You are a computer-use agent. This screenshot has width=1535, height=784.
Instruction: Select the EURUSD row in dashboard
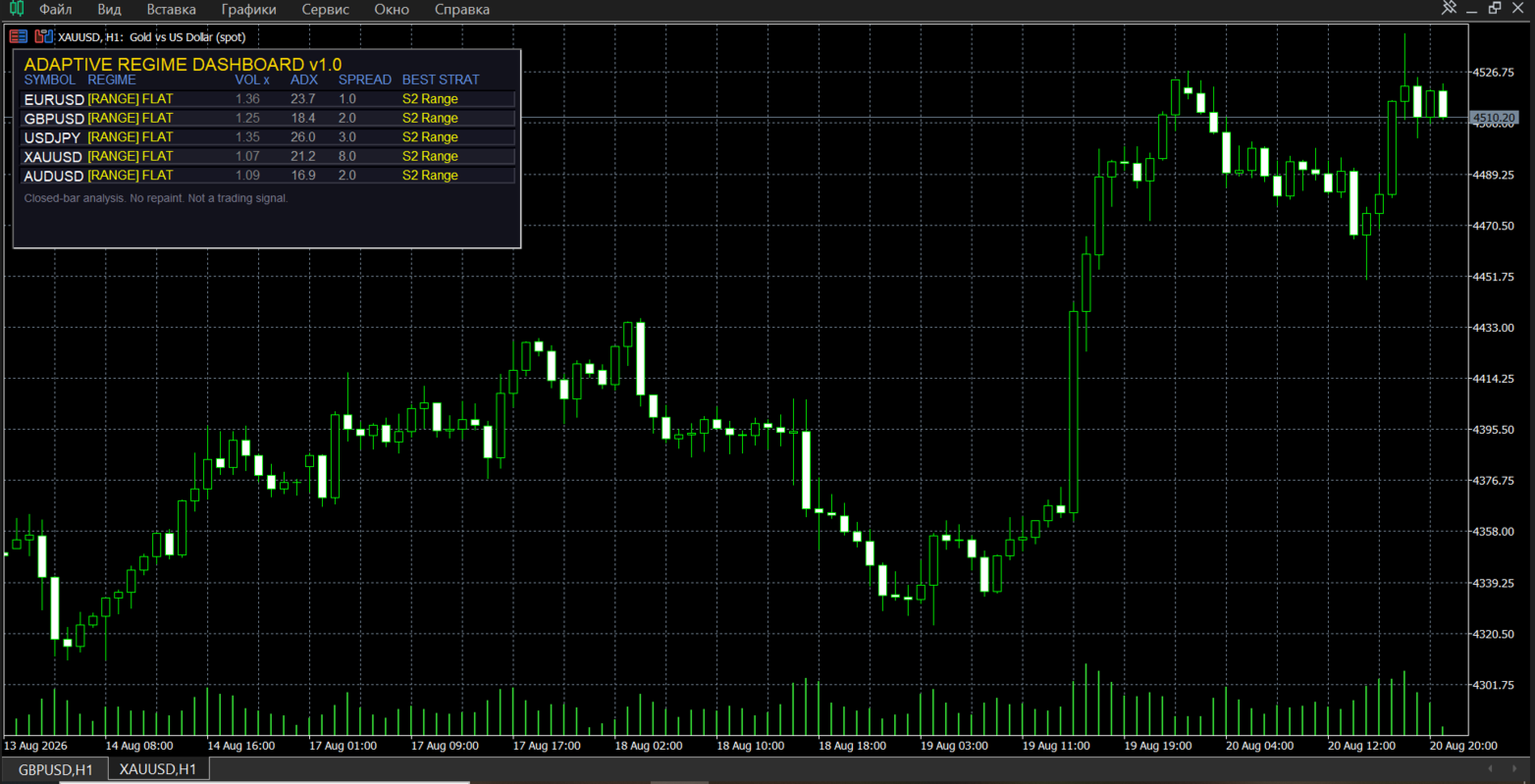[267, 99]
